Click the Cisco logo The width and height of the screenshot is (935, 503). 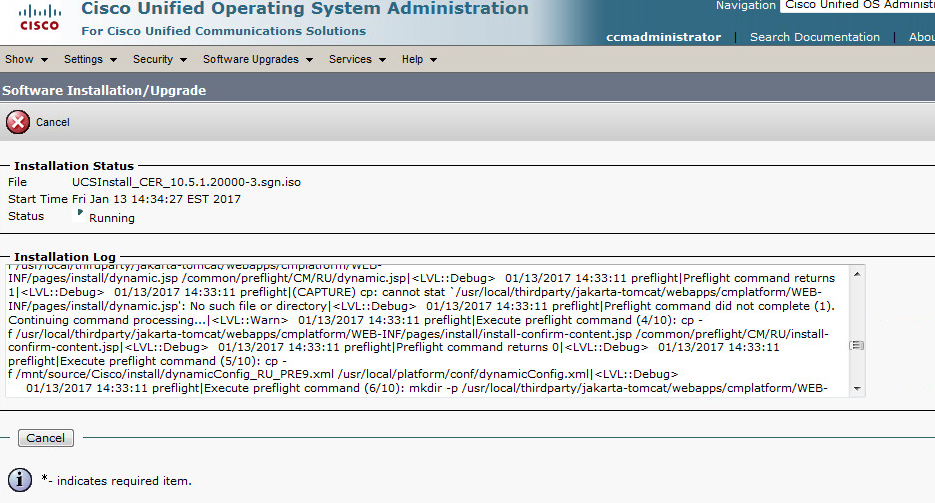click(39, 18)
